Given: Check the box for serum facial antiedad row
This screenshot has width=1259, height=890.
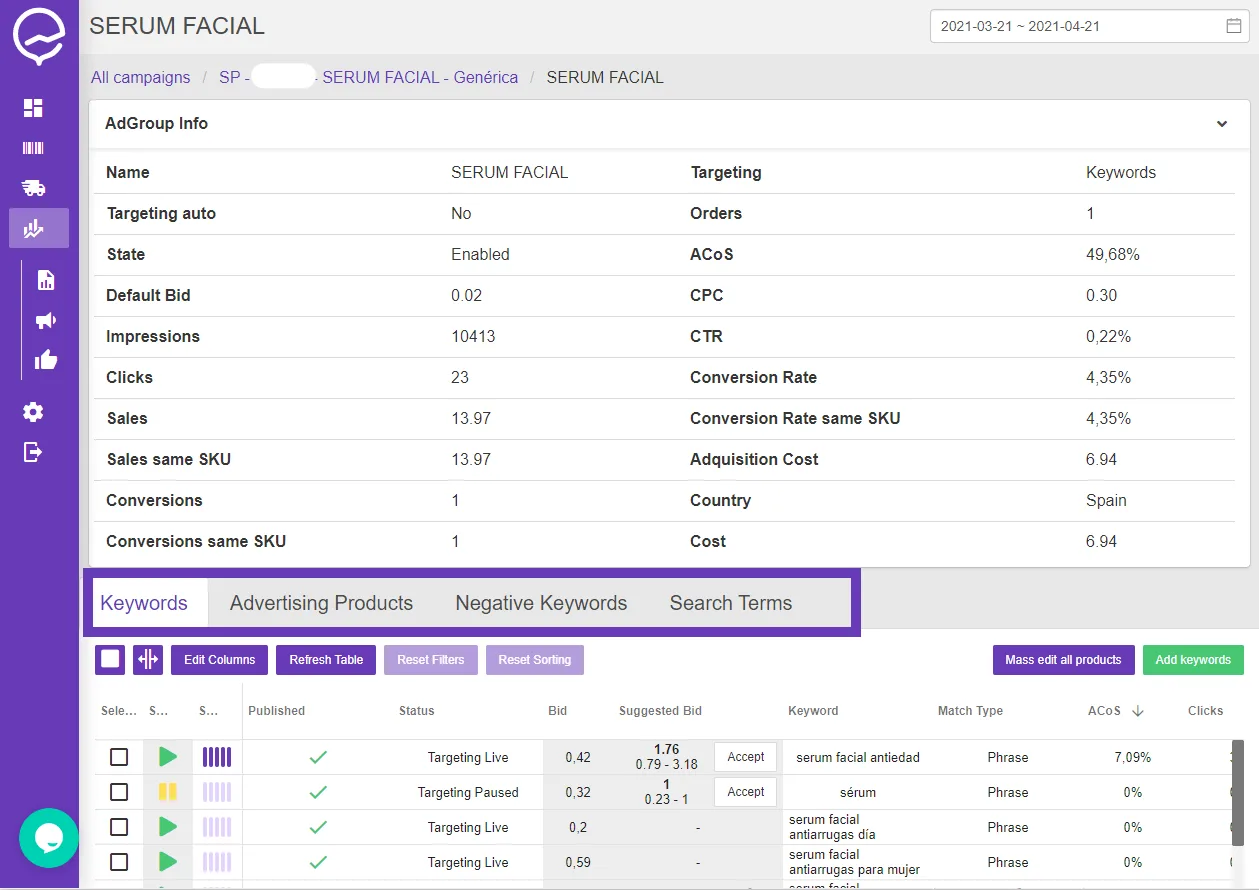Looking at the screenshot, I should coord(119,757).
